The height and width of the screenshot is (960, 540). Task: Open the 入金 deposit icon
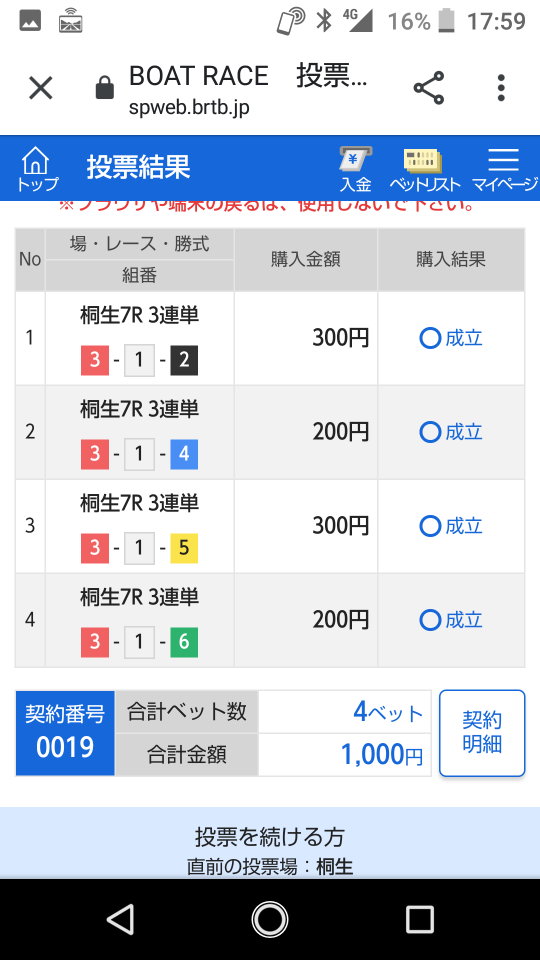click(x=356, y=168)
